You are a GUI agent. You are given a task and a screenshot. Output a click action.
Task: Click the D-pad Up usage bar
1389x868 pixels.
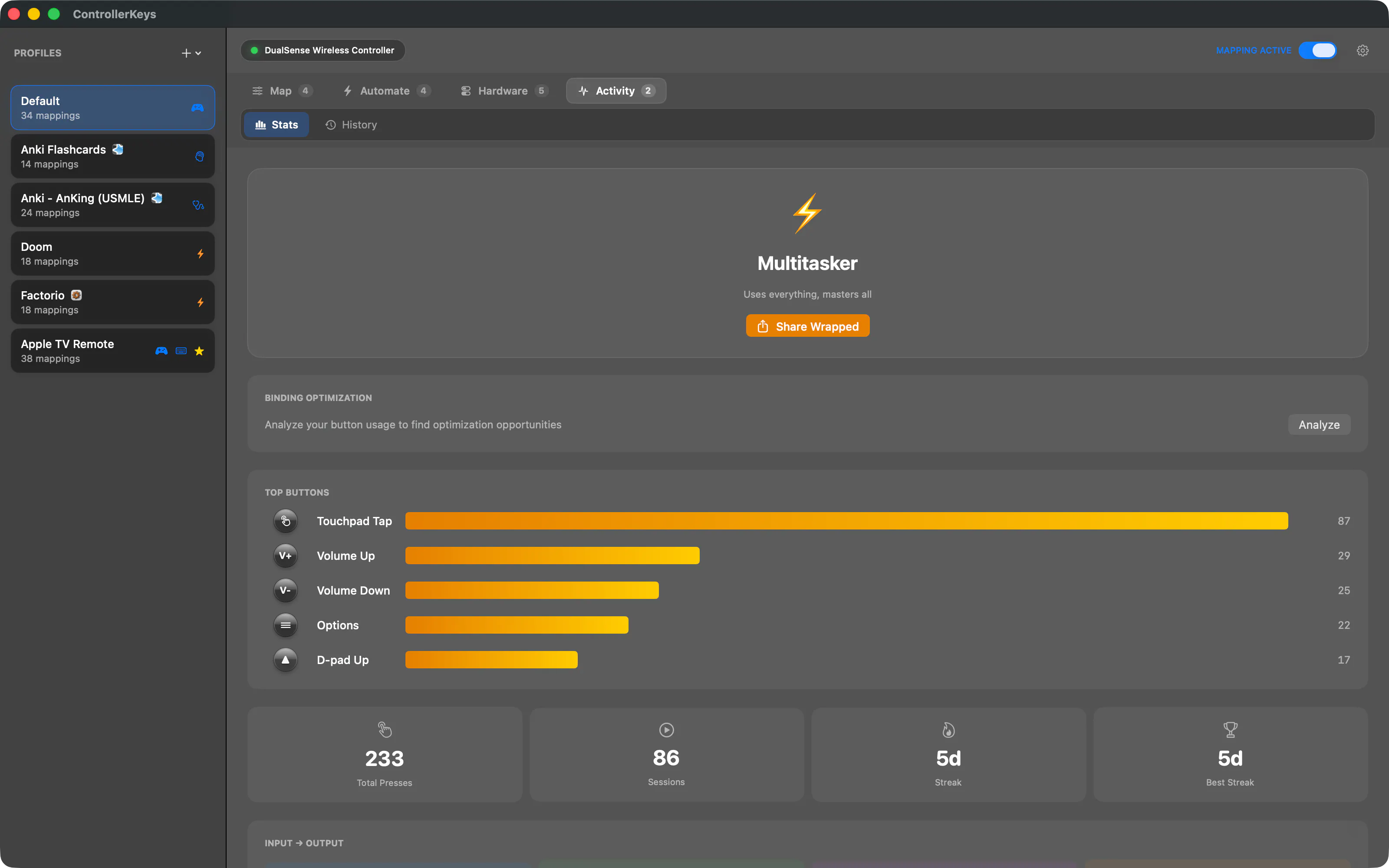click(491, 660)
